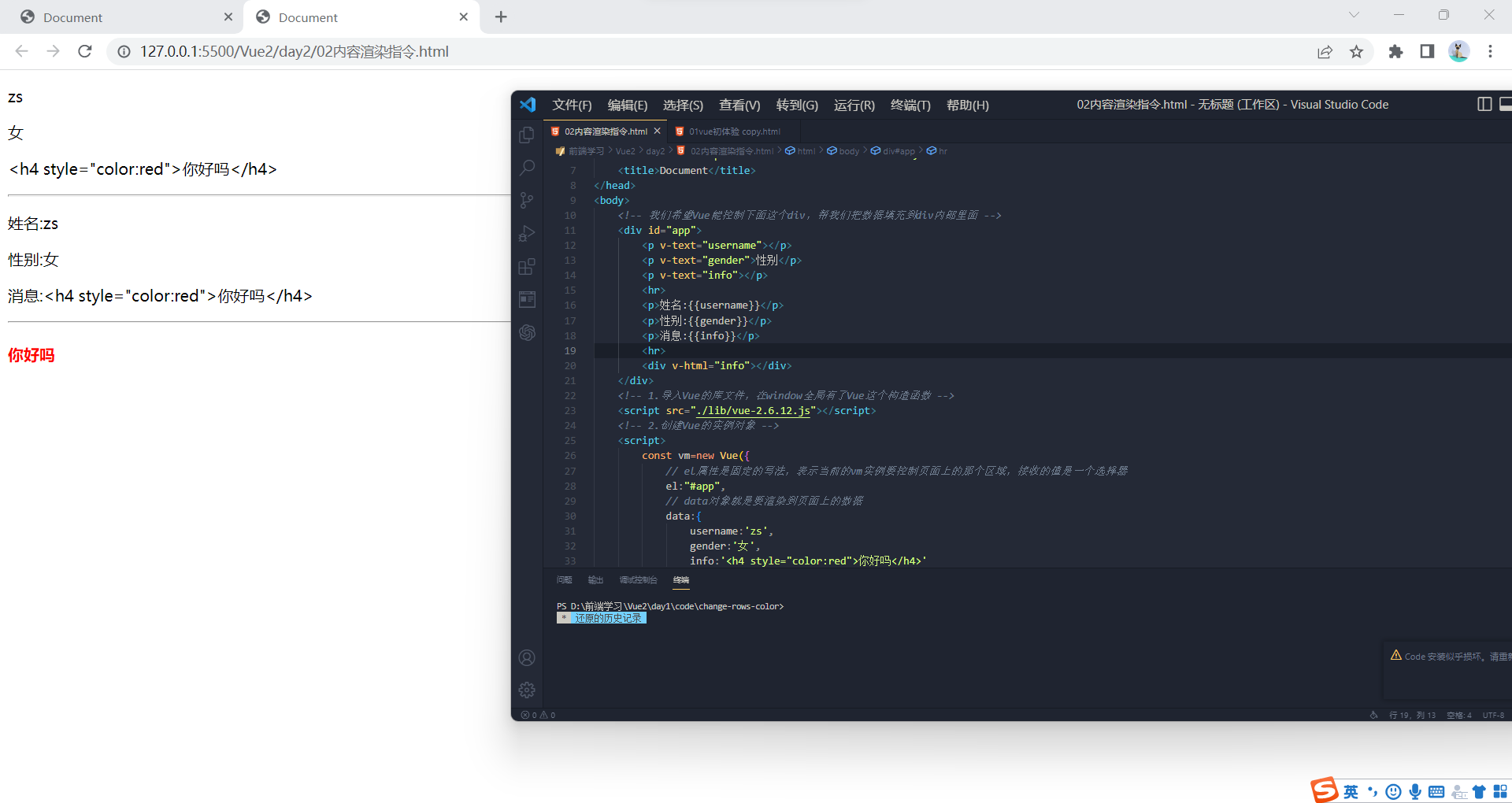Open a new browser tab
This screenshot has height=803, width=1512.
click(501, 17)
